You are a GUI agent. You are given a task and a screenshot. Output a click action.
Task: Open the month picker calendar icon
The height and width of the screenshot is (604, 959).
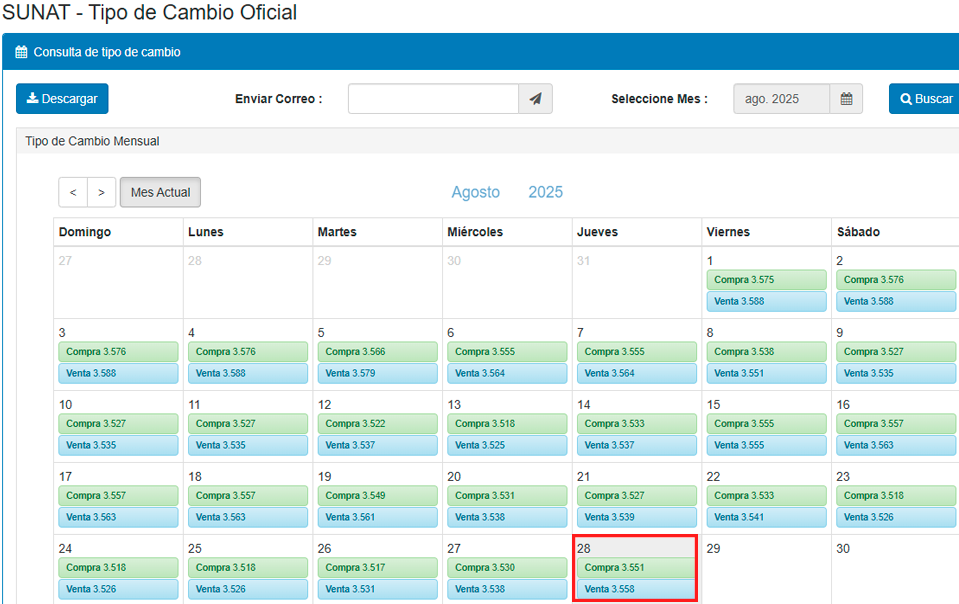[x=846, y=98]
